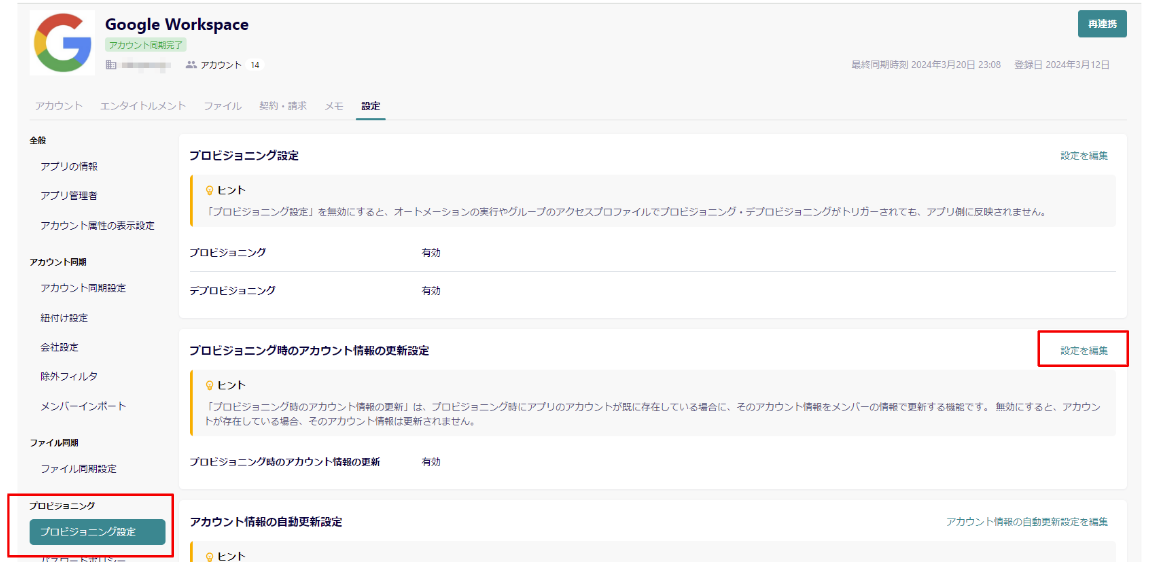Image resolution: width=1155 pixels, height=578 pixels.
Task: Open ファイル同期設定 in the sidebar
Action: coord(79,469)
